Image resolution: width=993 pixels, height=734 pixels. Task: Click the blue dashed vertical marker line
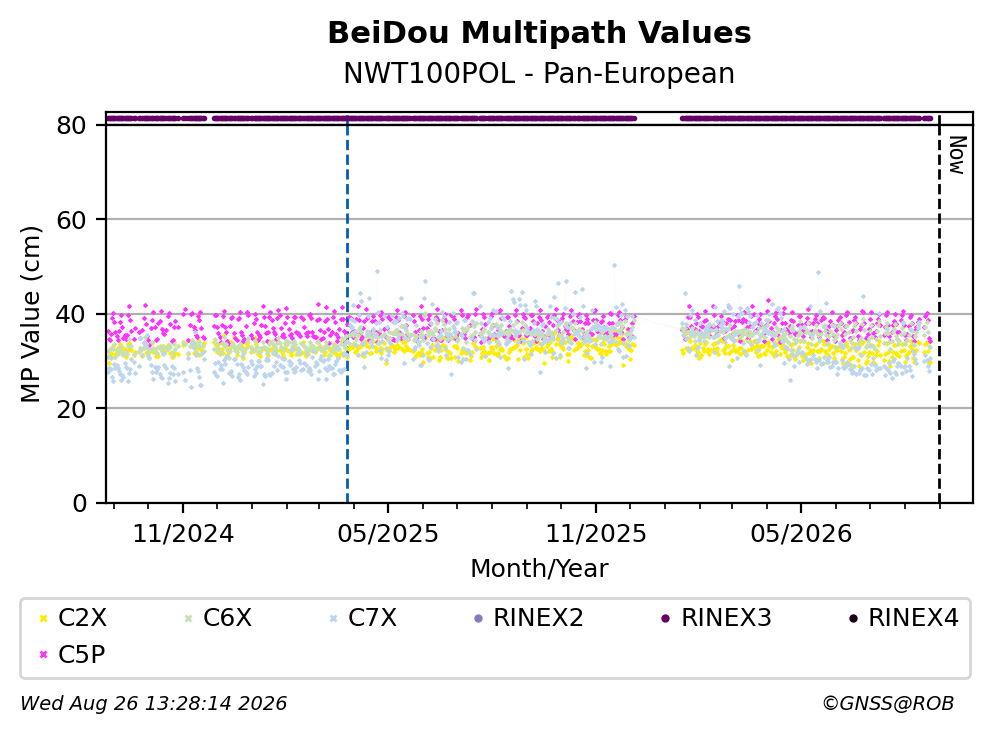pos(348,310)
